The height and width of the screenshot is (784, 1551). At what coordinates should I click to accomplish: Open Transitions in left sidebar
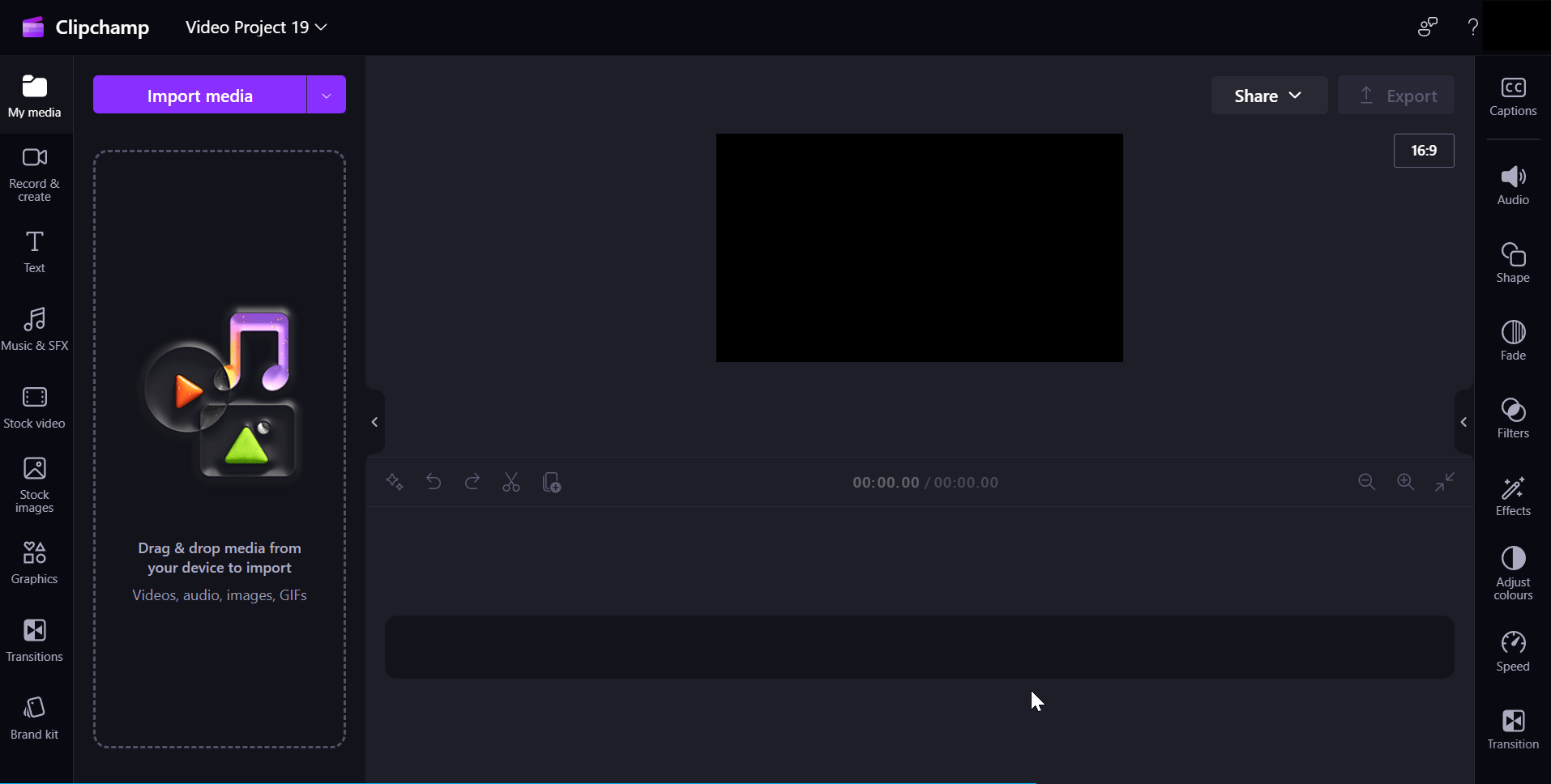[x=35, y=641]
